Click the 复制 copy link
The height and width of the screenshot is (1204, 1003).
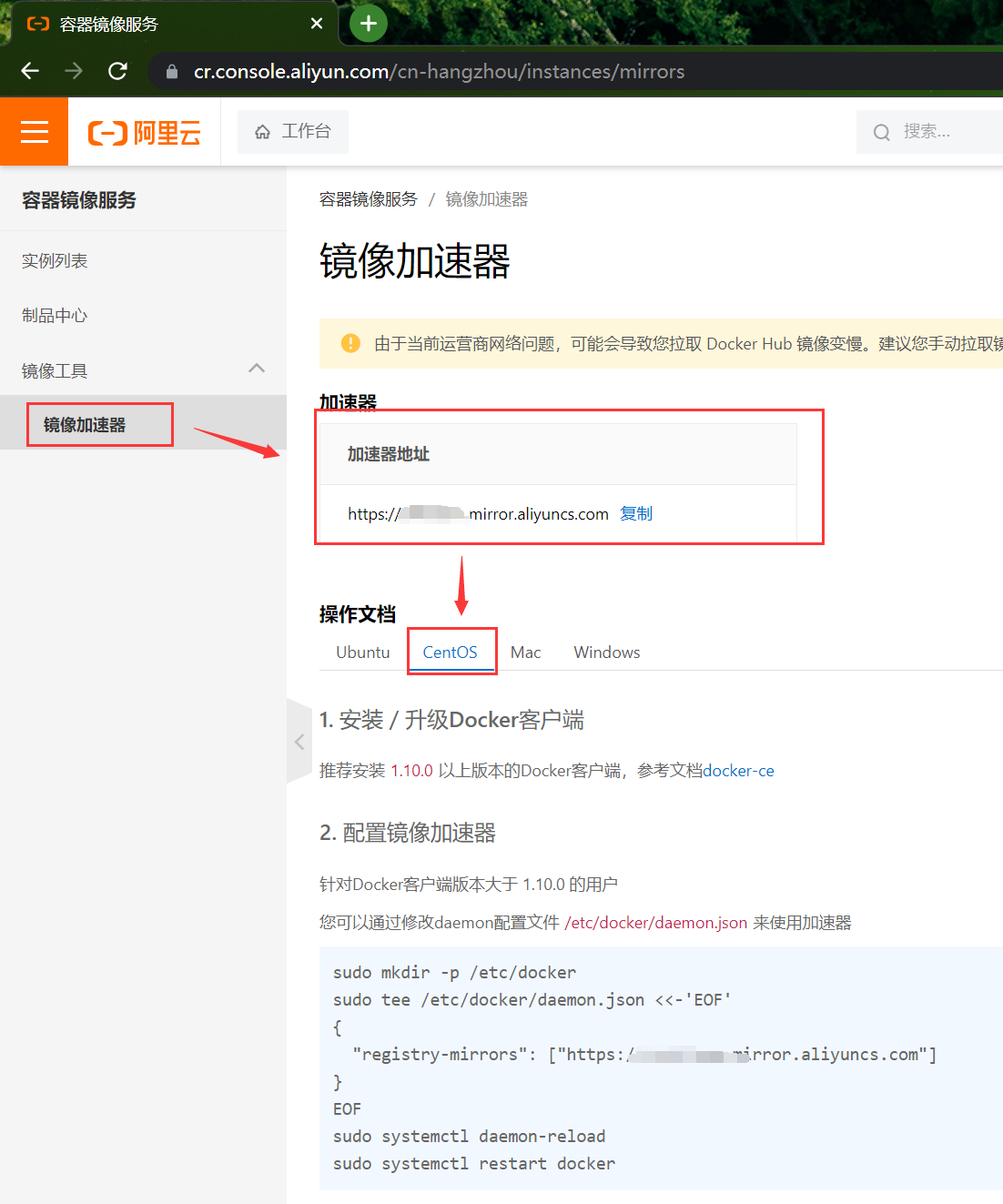click(636, 513)
